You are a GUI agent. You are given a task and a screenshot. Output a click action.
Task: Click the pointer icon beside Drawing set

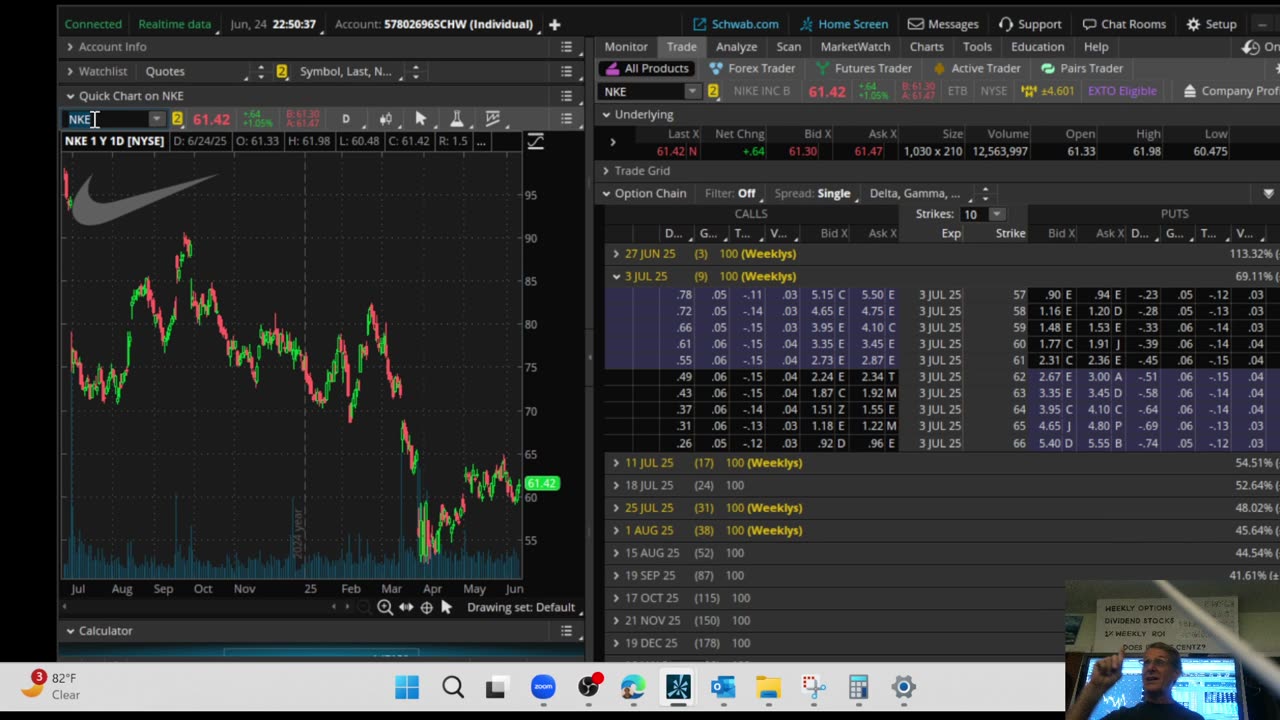point(446,607)
